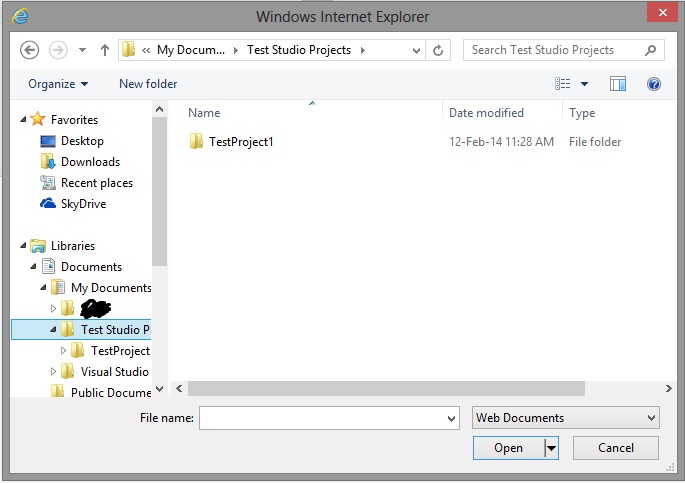
Task: Select My Documents folder
Action: point(111,287)
